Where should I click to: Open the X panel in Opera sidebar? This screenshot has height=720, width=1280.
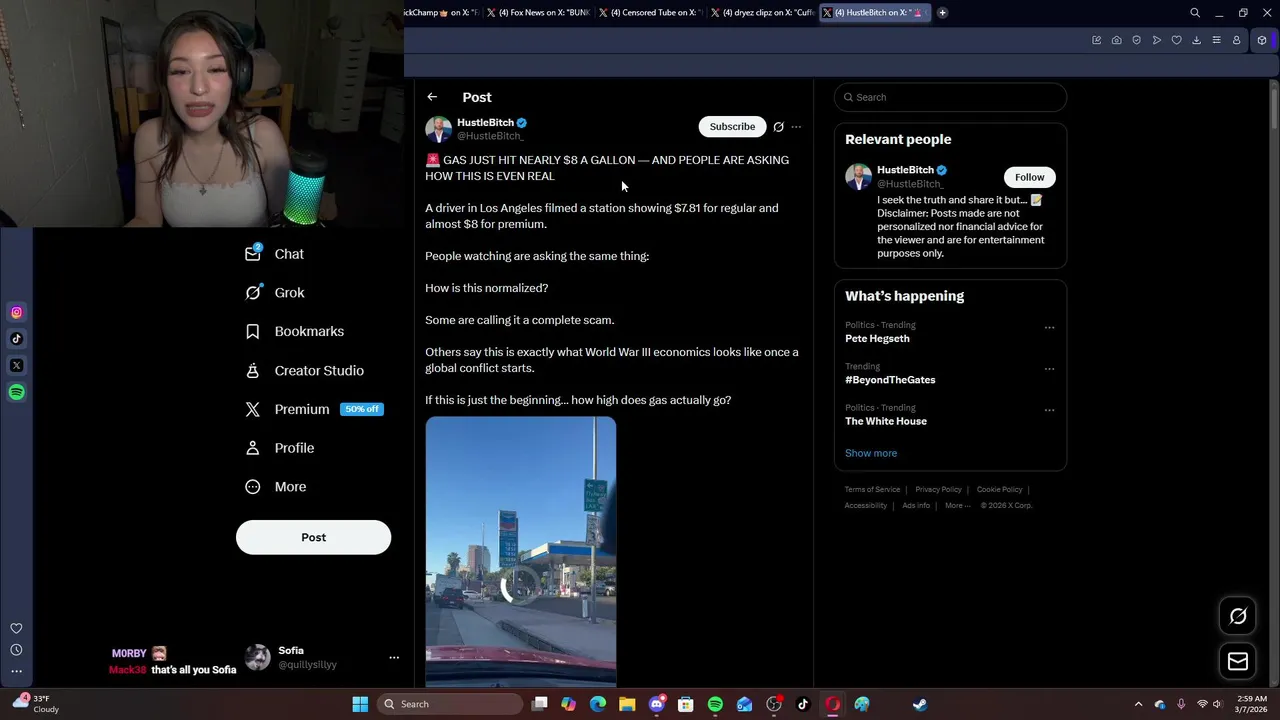[16, 366]
